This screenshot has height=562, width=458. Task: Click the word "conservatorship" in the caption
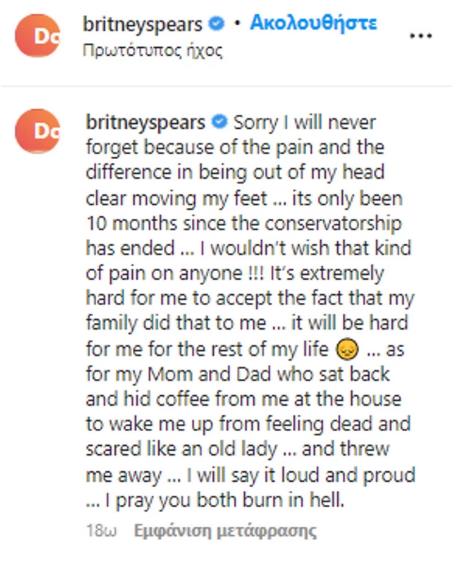(x=333, y=224)
